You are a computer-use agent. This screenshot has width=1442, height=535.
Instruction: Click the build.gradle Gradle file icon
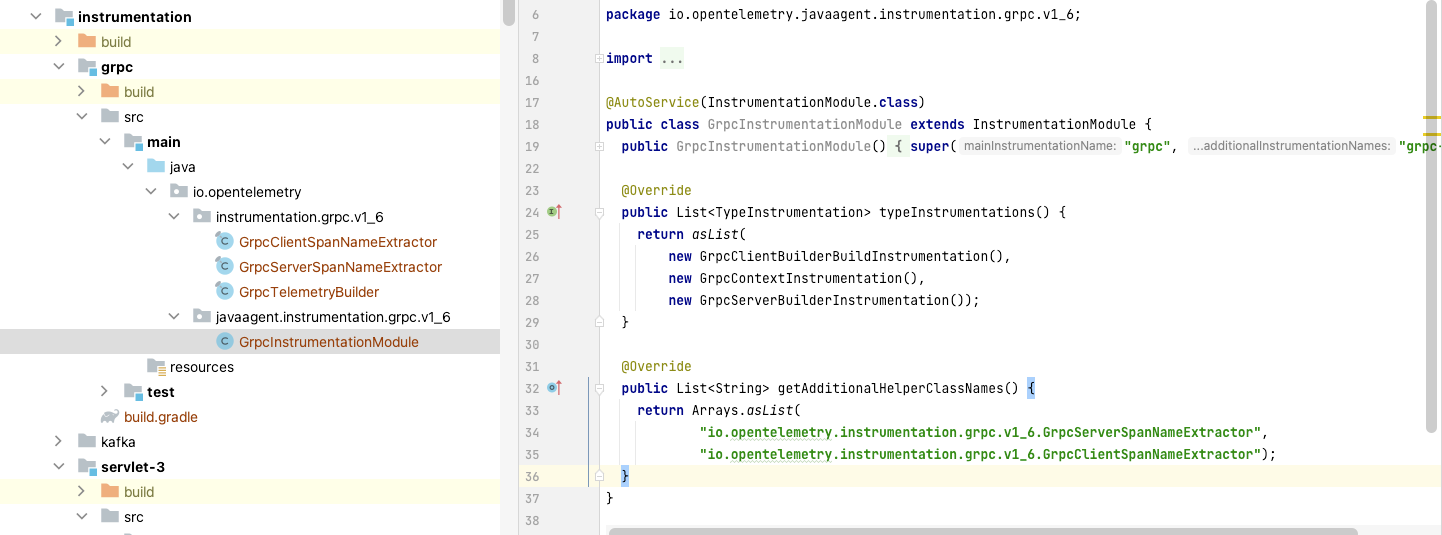click(x=110, y=417)
